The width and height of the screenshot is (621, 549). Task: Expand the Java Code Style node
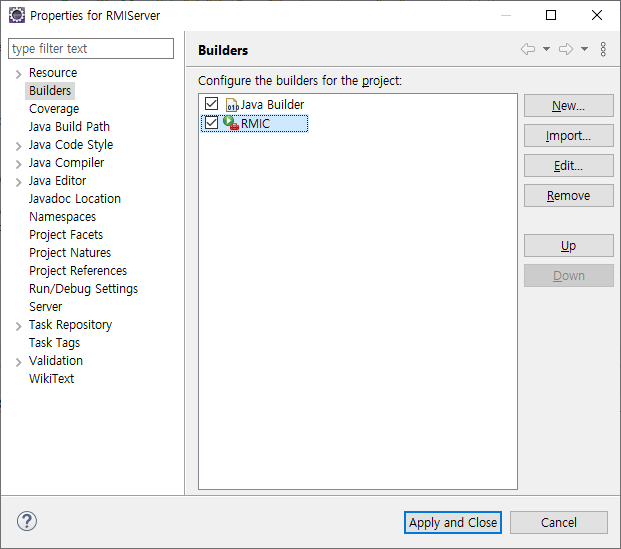point(18,146)
